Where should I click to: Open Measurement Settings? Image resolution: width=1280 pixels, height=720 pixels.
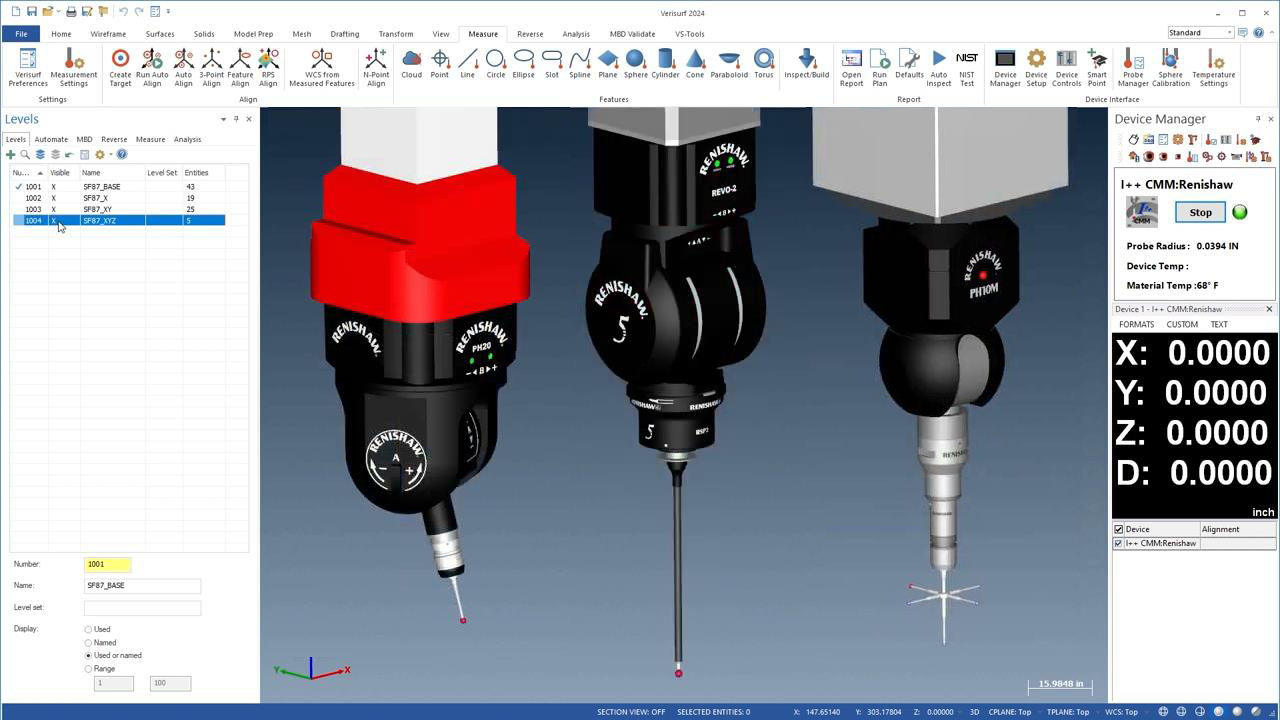point(74,68)
